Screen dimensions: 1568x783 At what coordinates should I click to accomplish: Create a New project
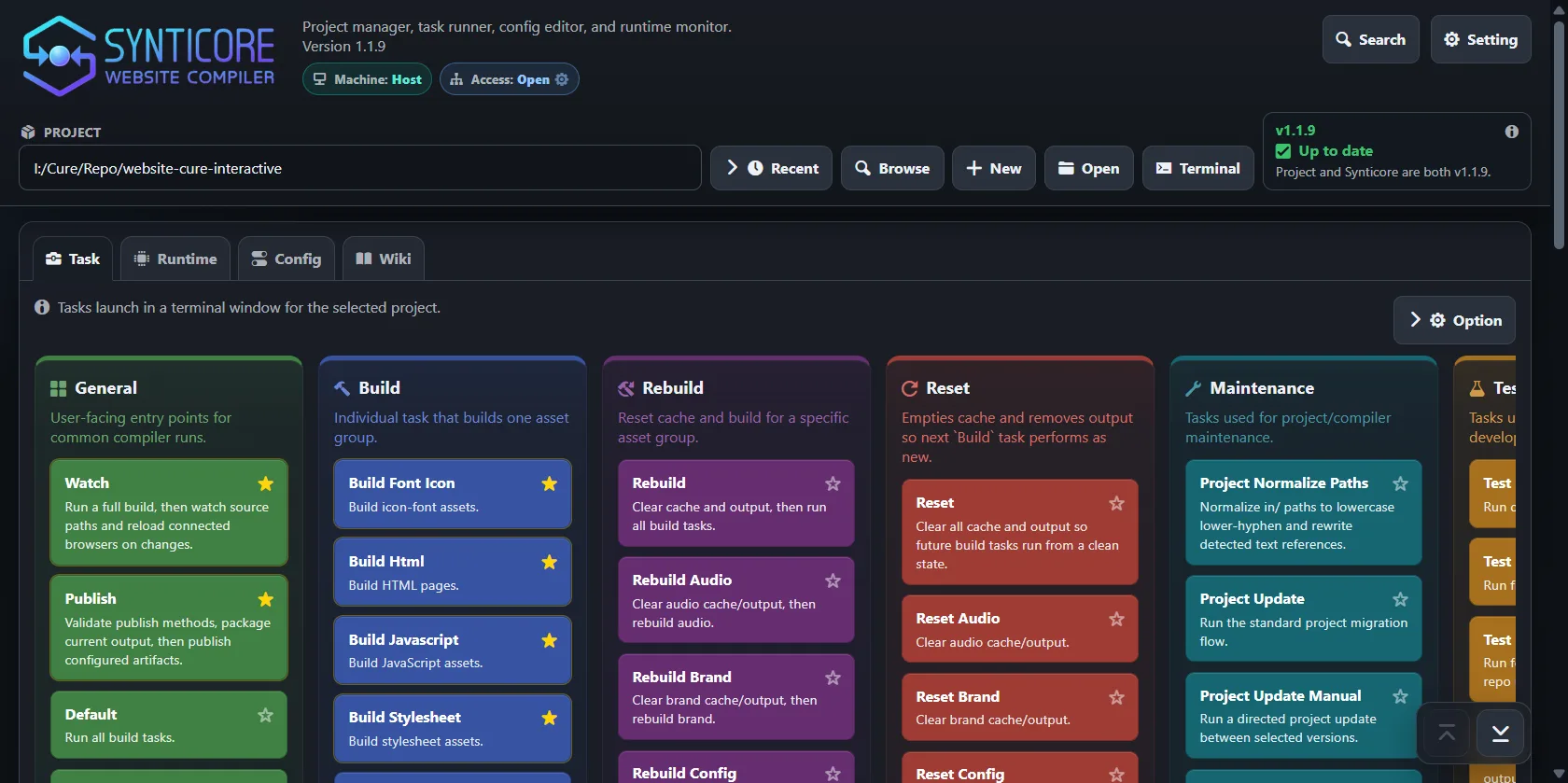coord(994,168)
